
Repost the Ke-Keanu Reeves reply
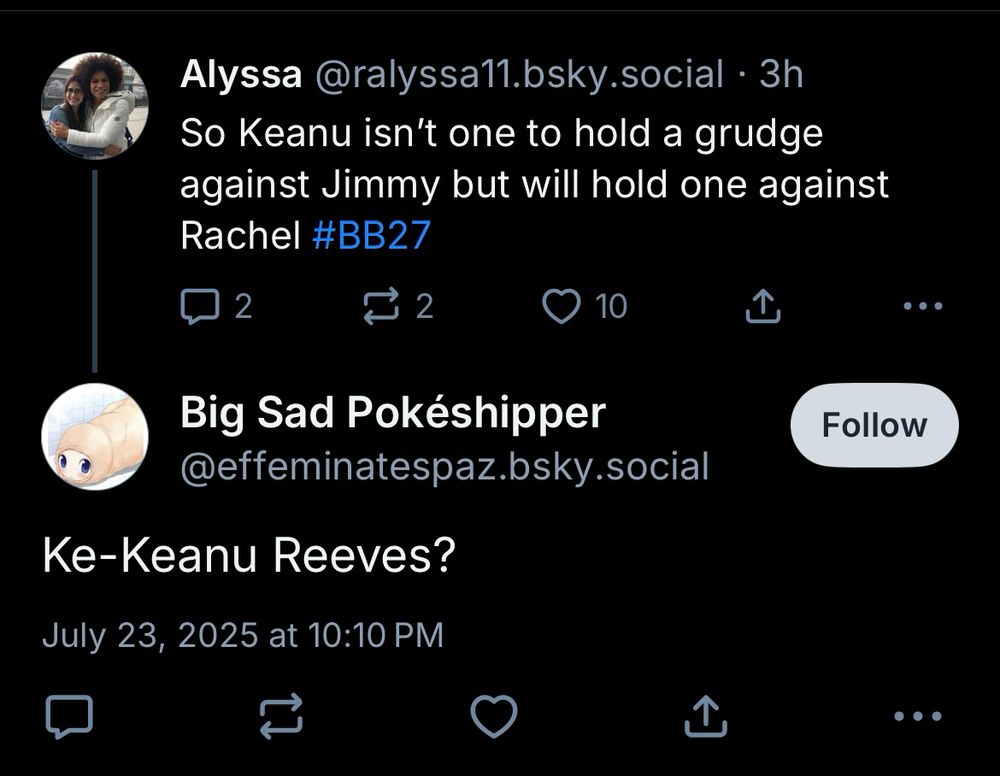pos(281,715)
